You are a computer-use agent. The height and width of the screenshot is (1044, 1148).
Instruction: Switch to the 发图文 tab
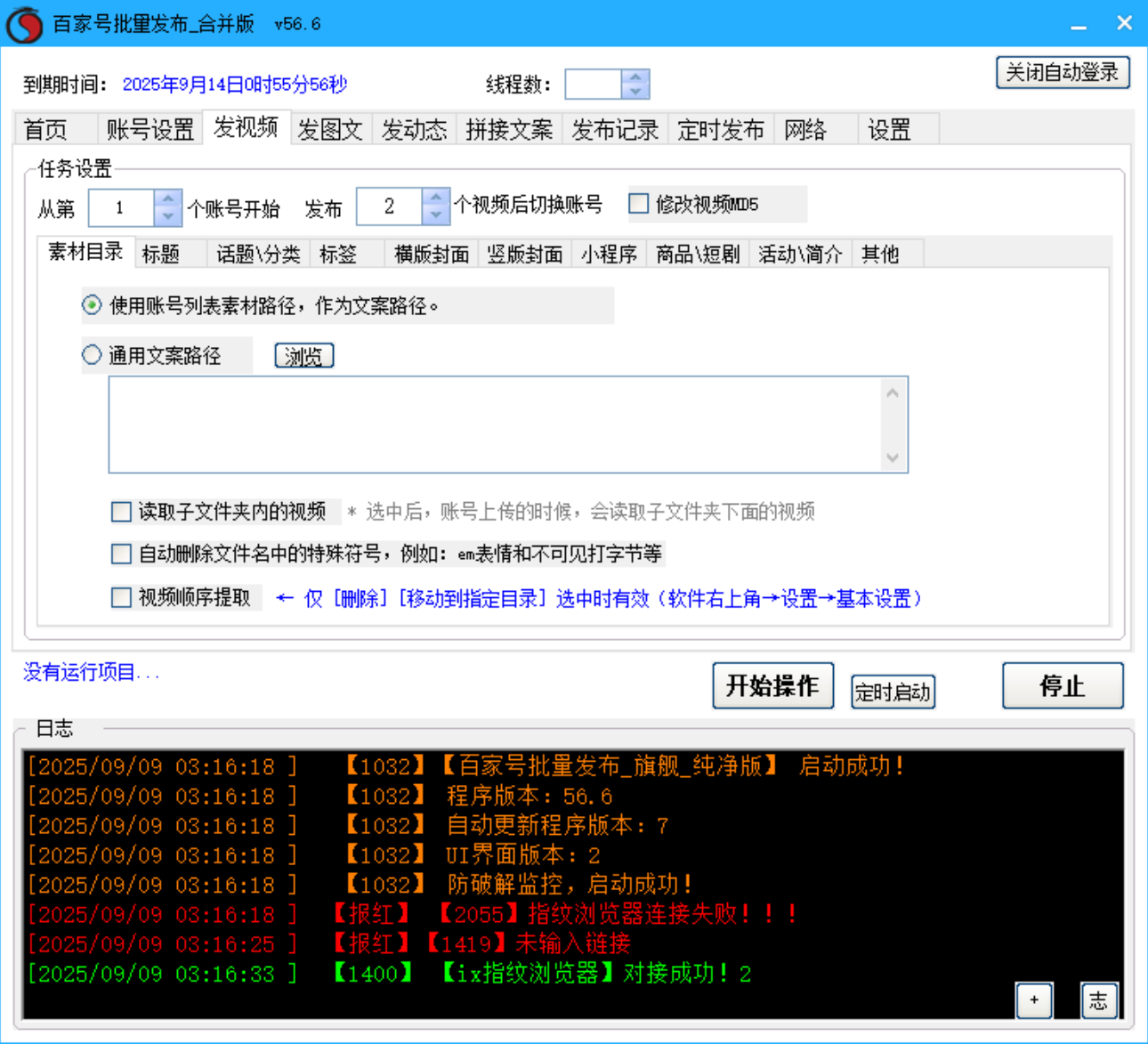[330, 129]
